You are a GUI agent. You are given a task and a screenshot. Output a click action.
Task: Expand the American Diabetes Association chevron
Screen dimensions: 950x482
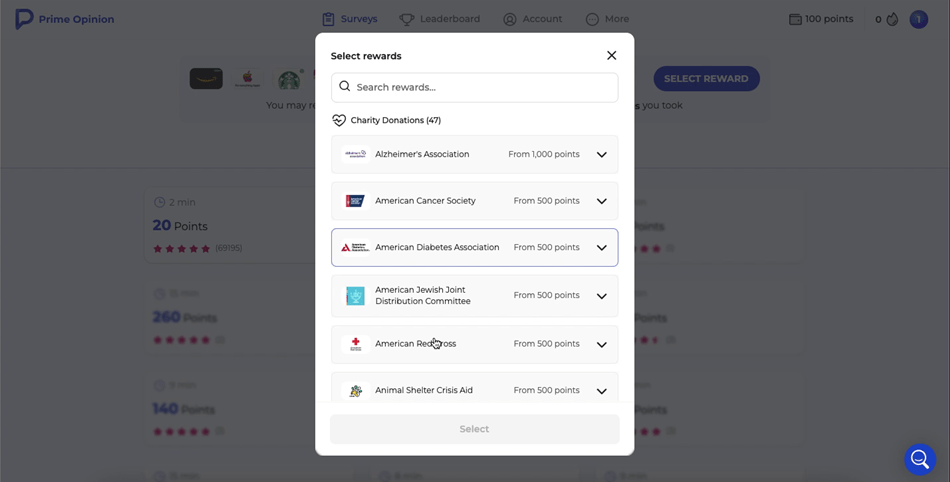602,248
